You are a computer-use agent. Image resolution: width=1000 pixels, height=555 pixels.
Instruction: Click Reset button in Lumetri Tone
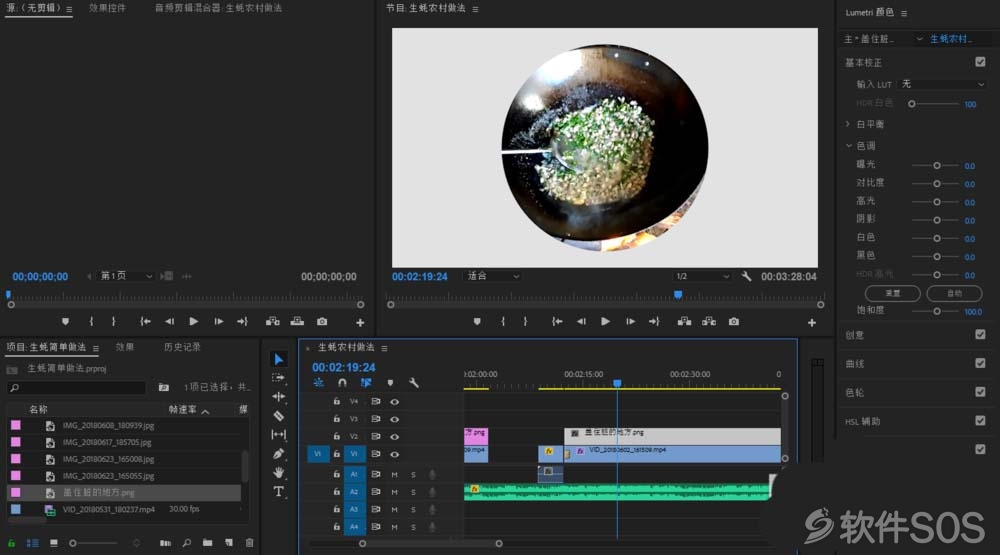892,293
